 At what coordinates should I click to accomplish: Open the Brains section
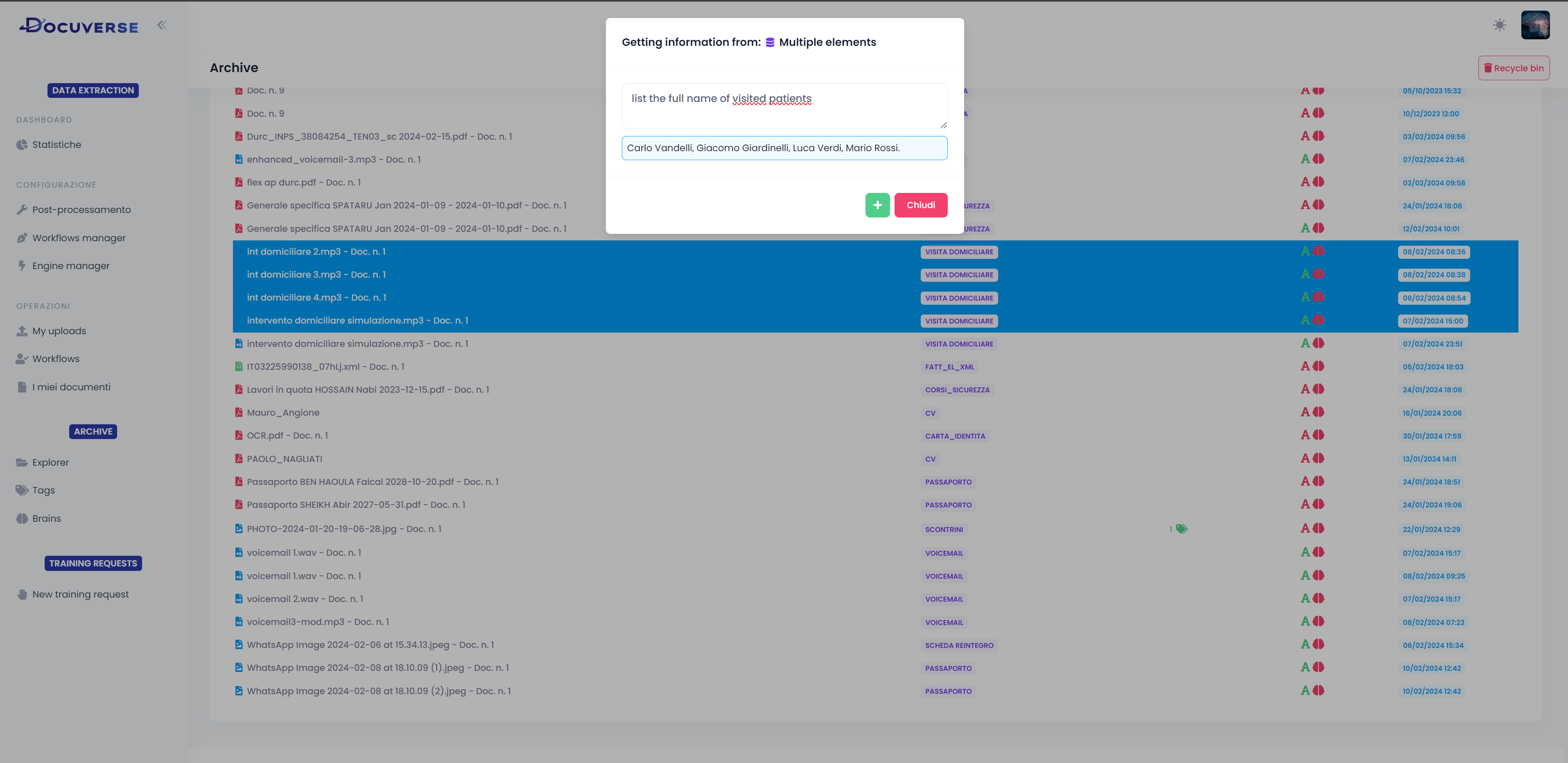tap(46, 519)
